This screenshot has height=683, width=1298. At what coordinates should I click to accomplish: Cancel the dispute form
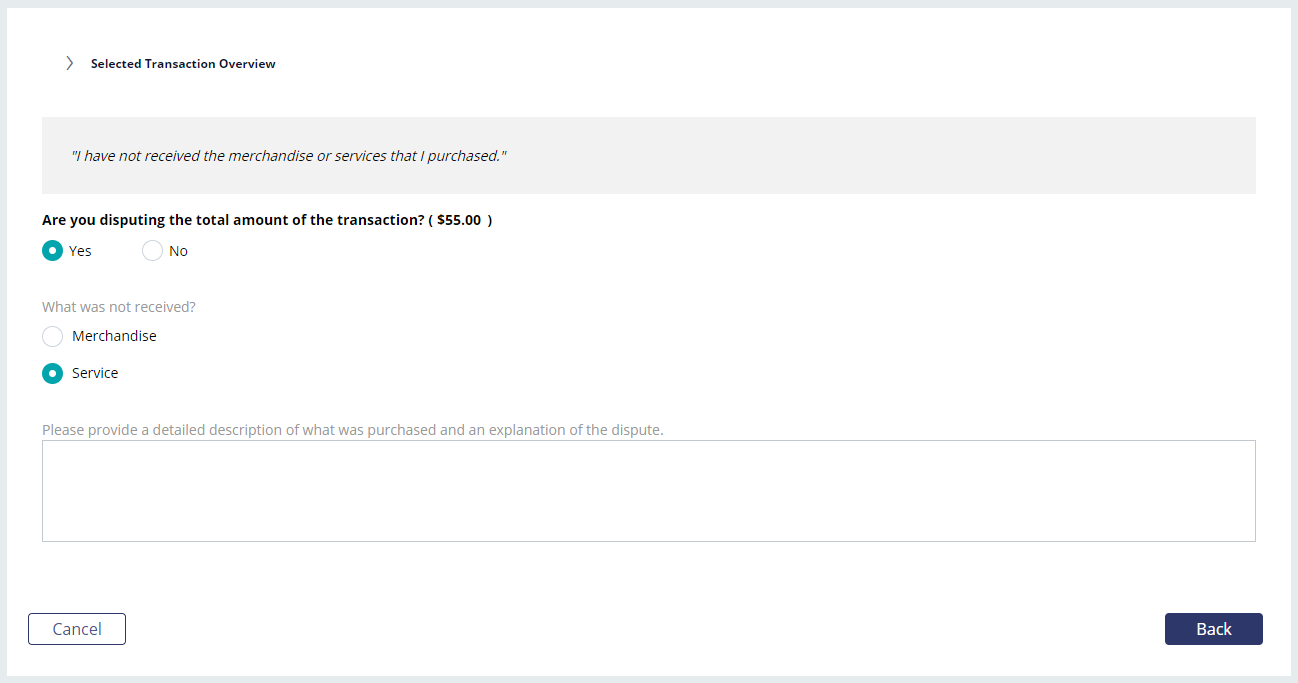pos(77,629)
